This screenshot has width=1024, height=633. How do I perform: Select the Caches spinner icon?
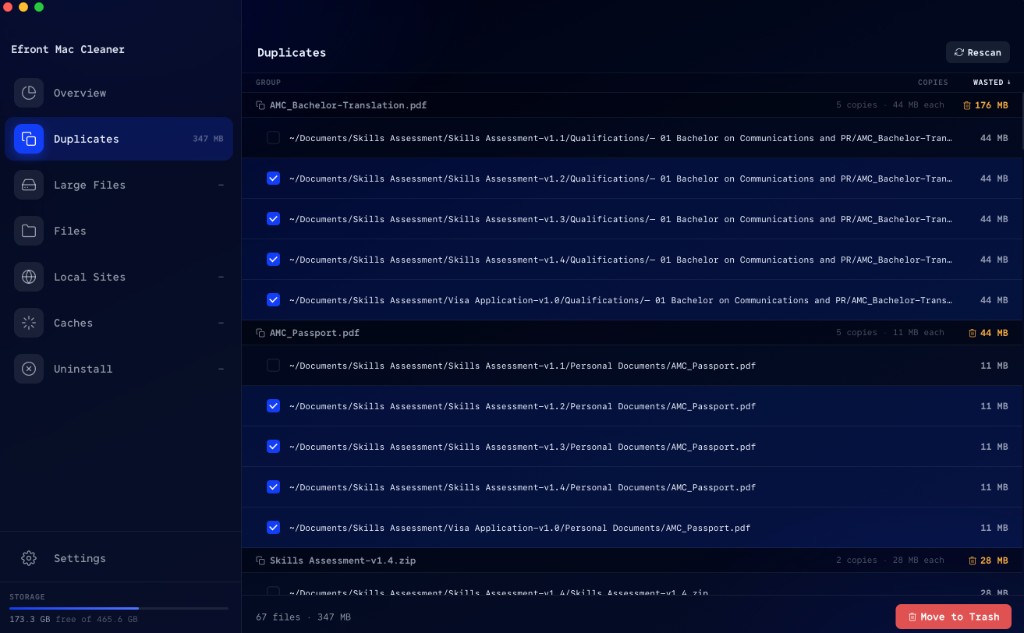(x=29, y=323)
